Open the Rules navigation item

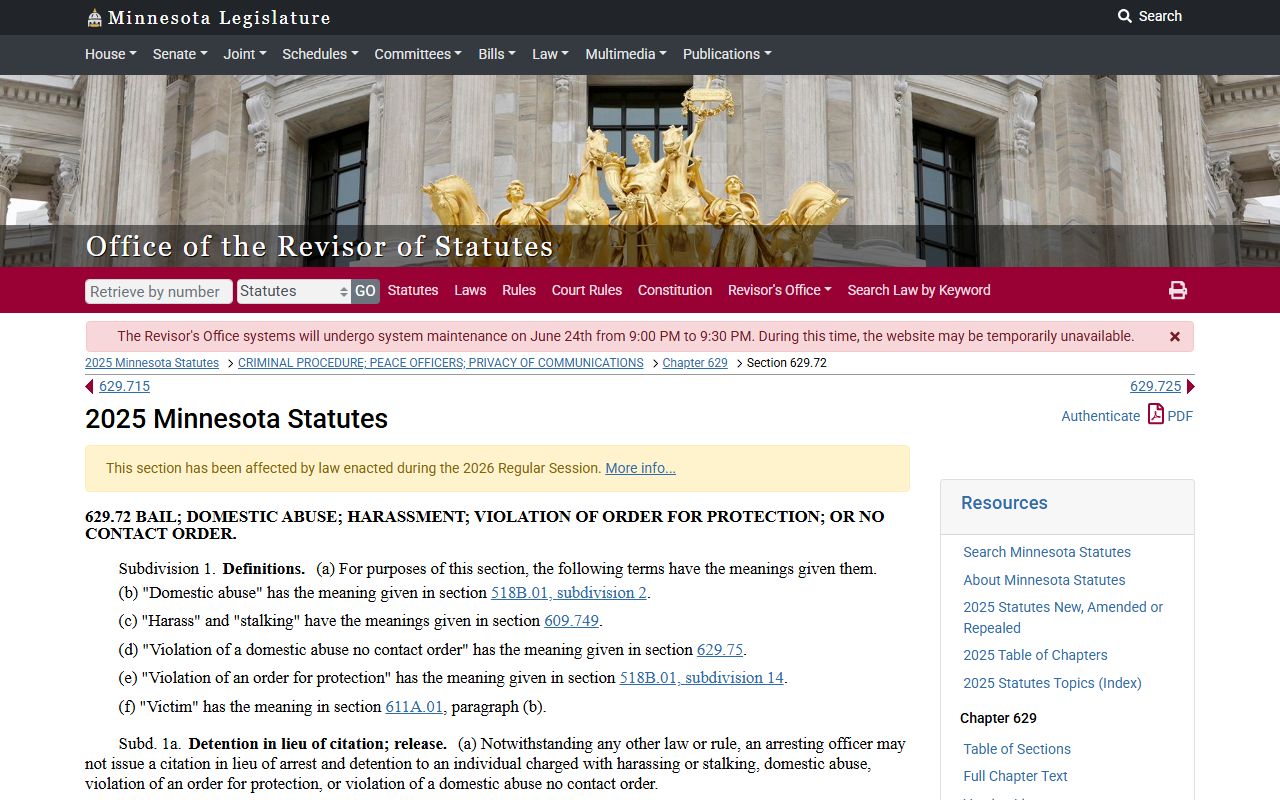(x=519, y=290)
